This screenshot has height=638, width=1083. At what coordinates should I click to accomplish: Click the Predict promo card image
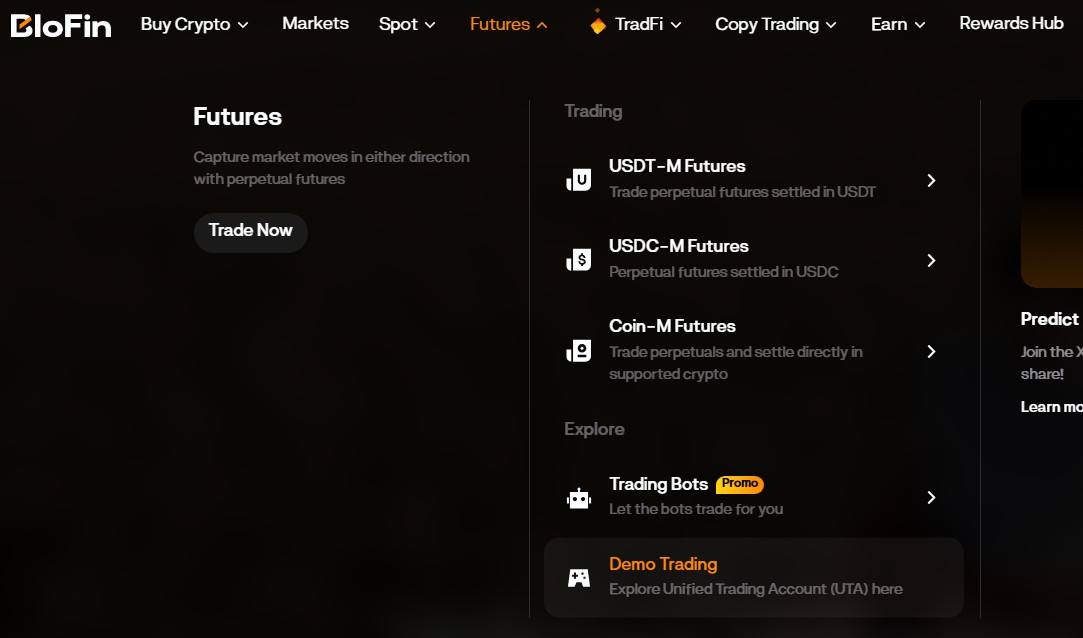click(x=1052, y=194)
